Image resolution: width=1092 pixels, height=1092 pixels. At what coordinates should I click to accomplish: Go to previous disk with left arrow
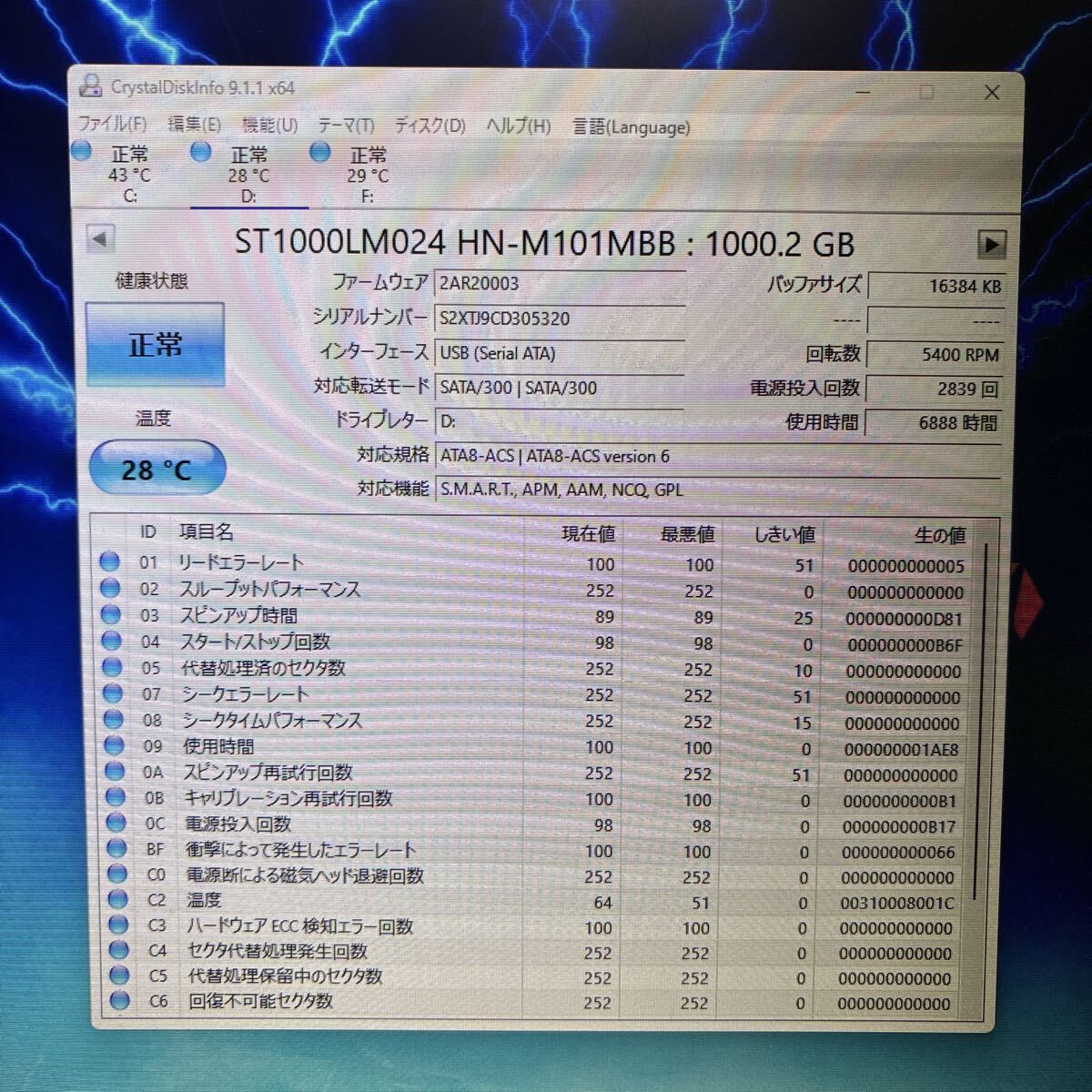(100, 239)
